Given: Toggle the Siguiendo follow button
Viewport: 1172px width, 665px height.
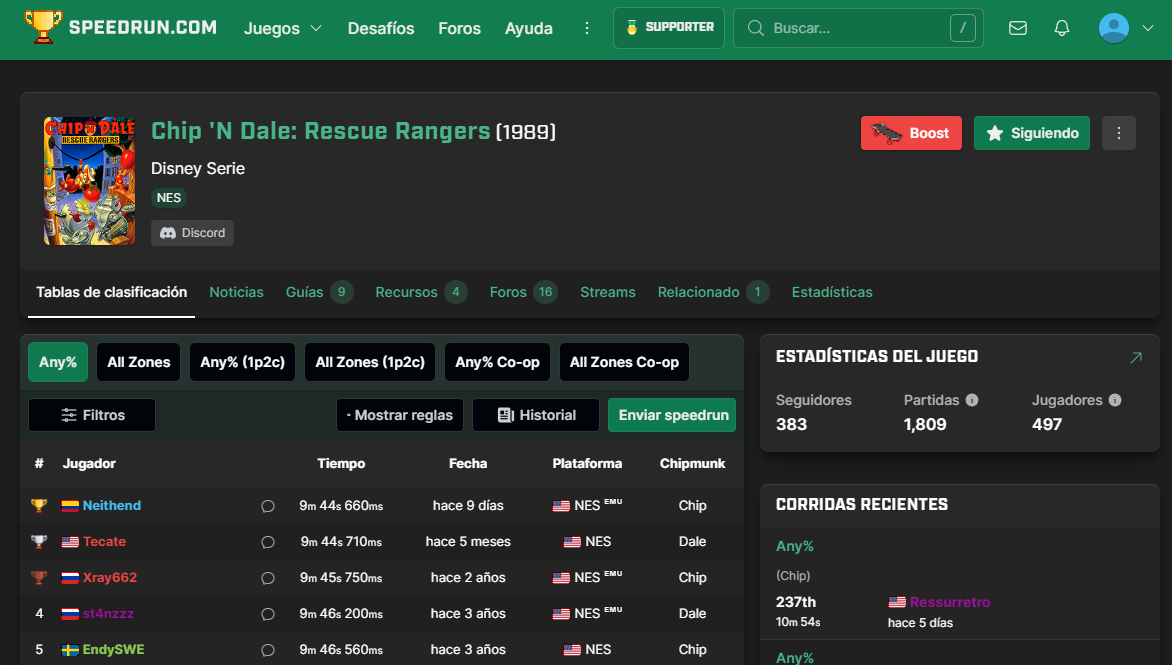Looking at the screenshot, I should click(1031, 133).
